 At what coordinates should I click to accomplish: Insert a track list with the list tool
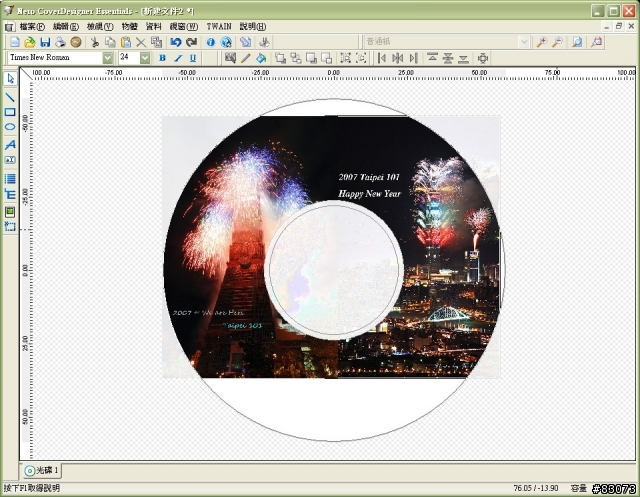(10, 178)
